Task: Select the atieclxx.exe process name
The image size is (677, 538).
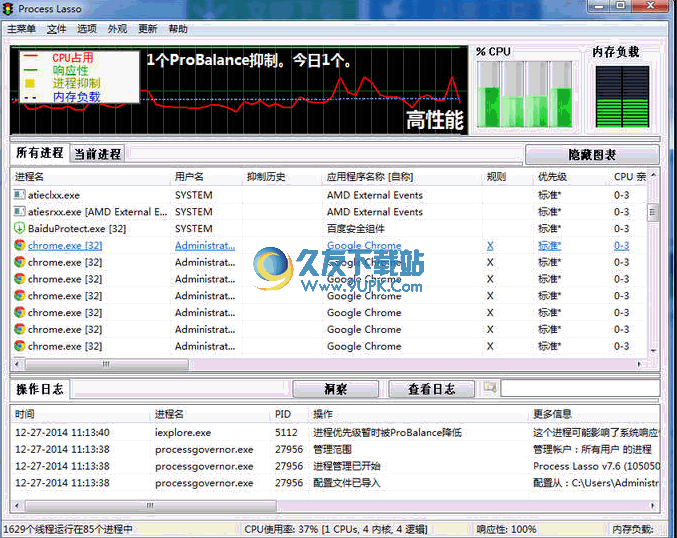Action: 54,195
